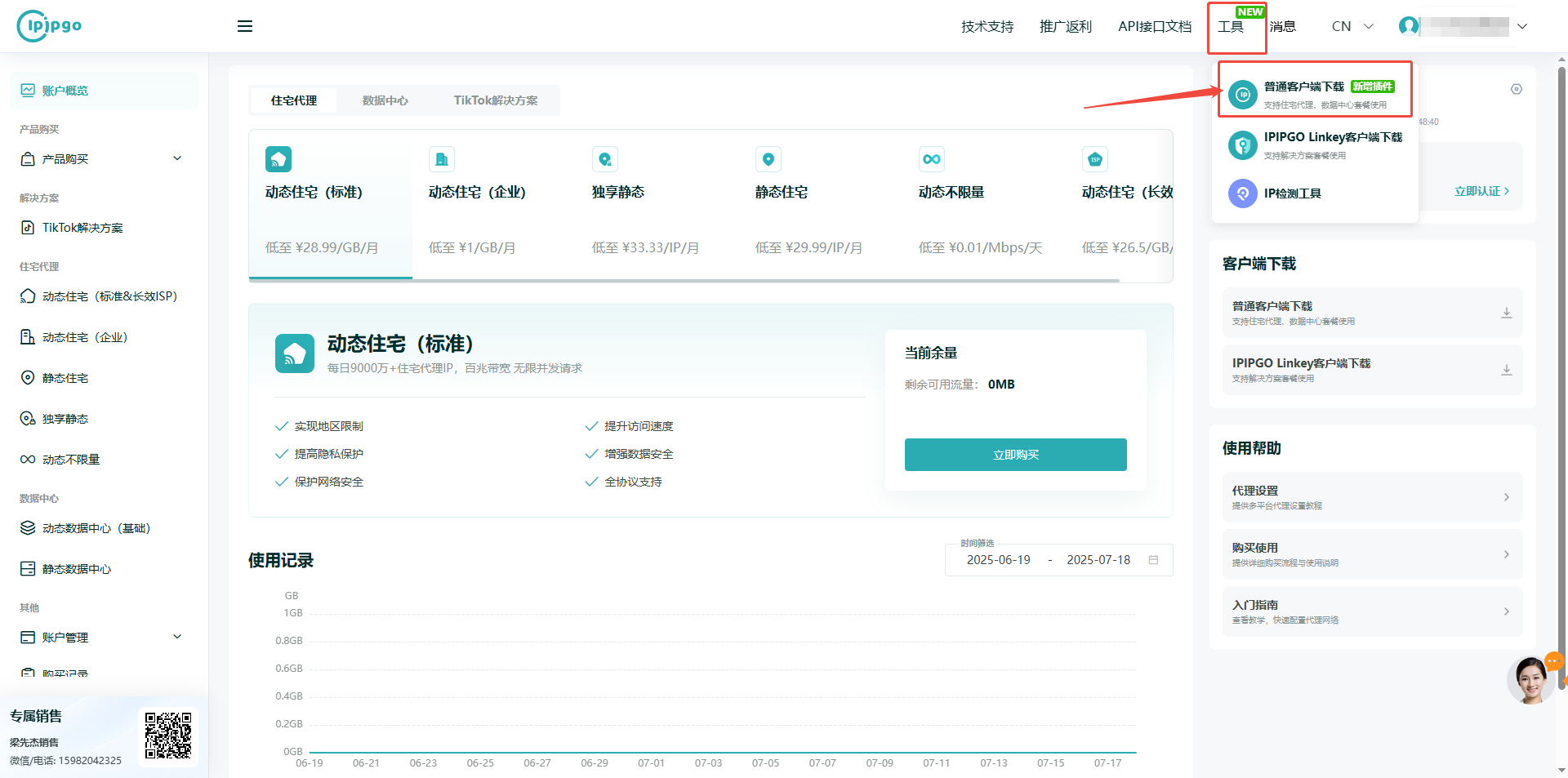This screenshot has height=778, width=1568.
Task: Click the 立即购买 button
Action: [x=1015, y=455]
